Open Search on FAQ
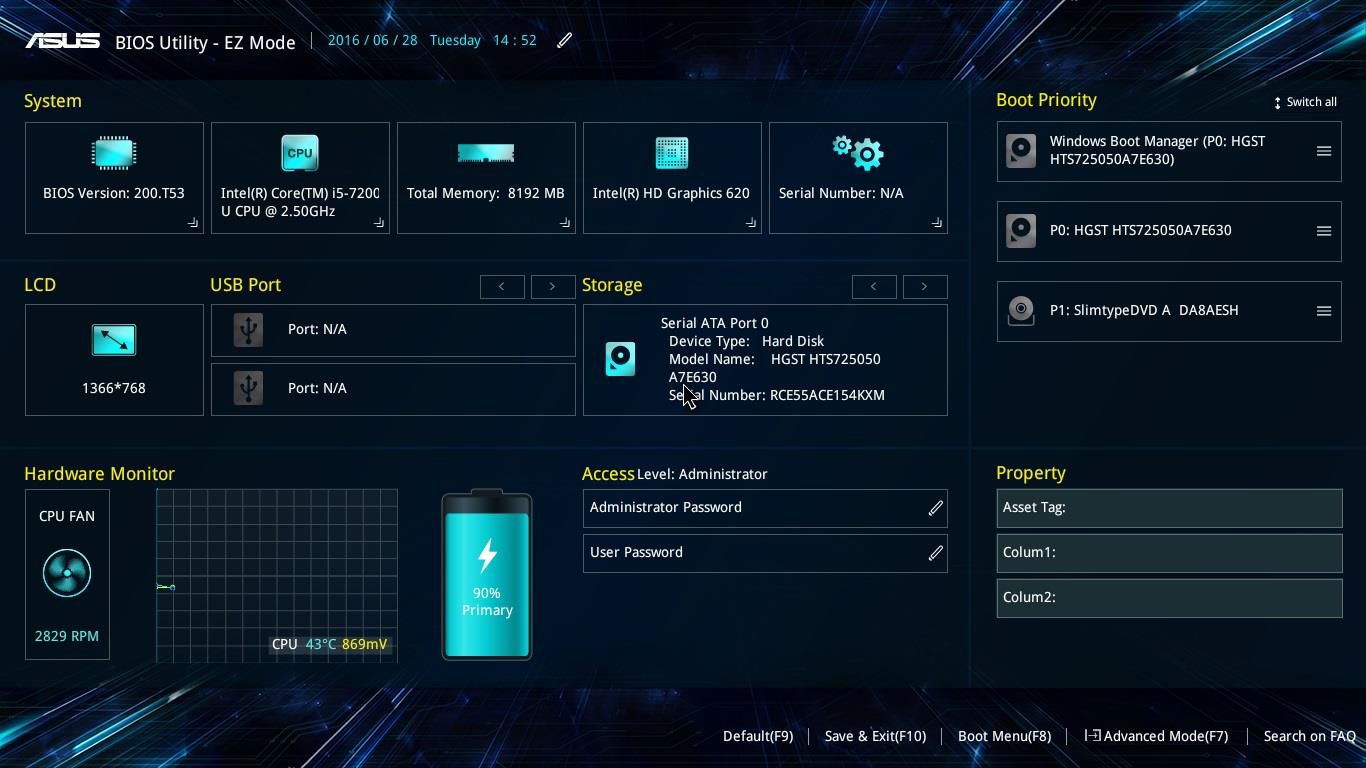This screenshot has height=768, width=1366. pos(1310,736)
